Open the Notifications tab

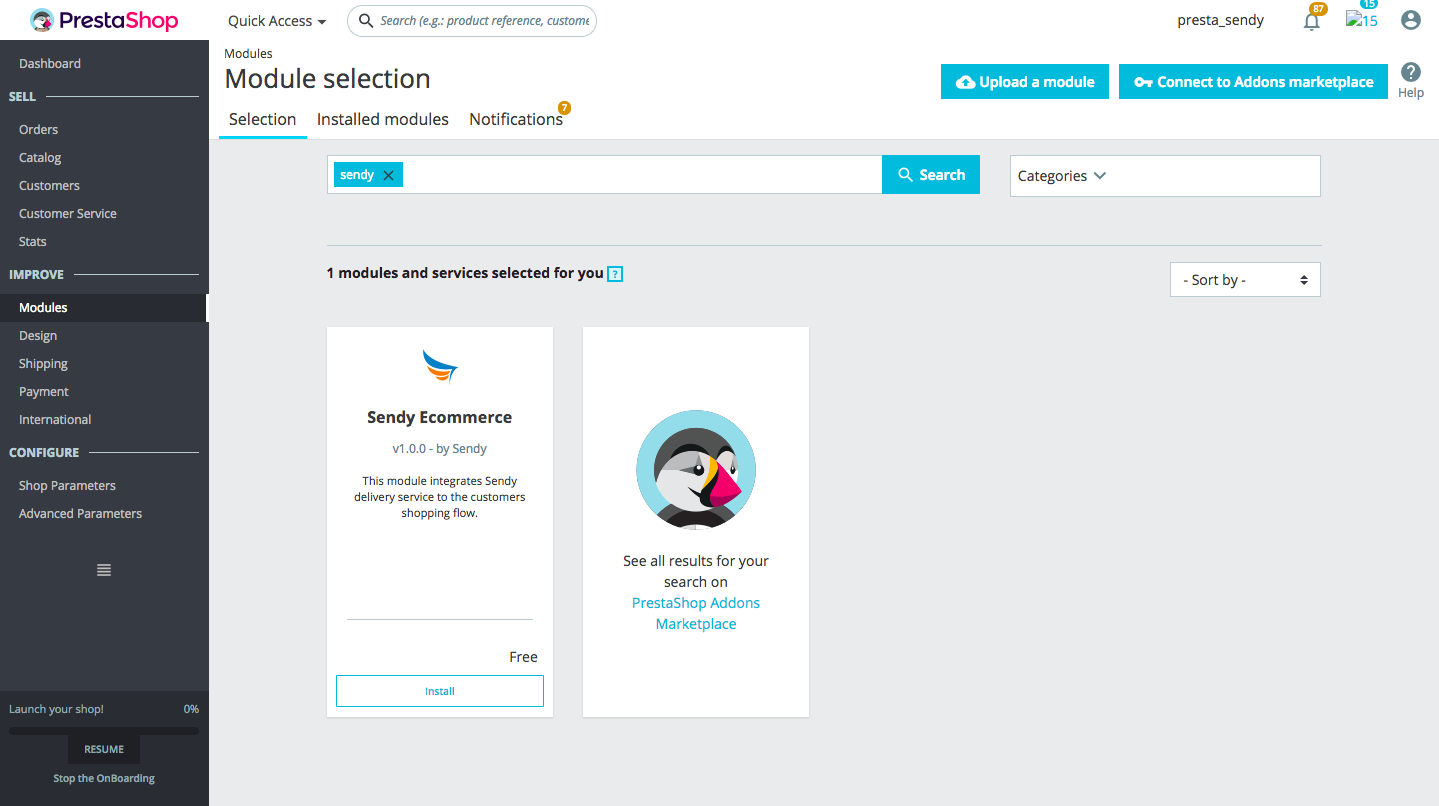click(x=516, y=119)
